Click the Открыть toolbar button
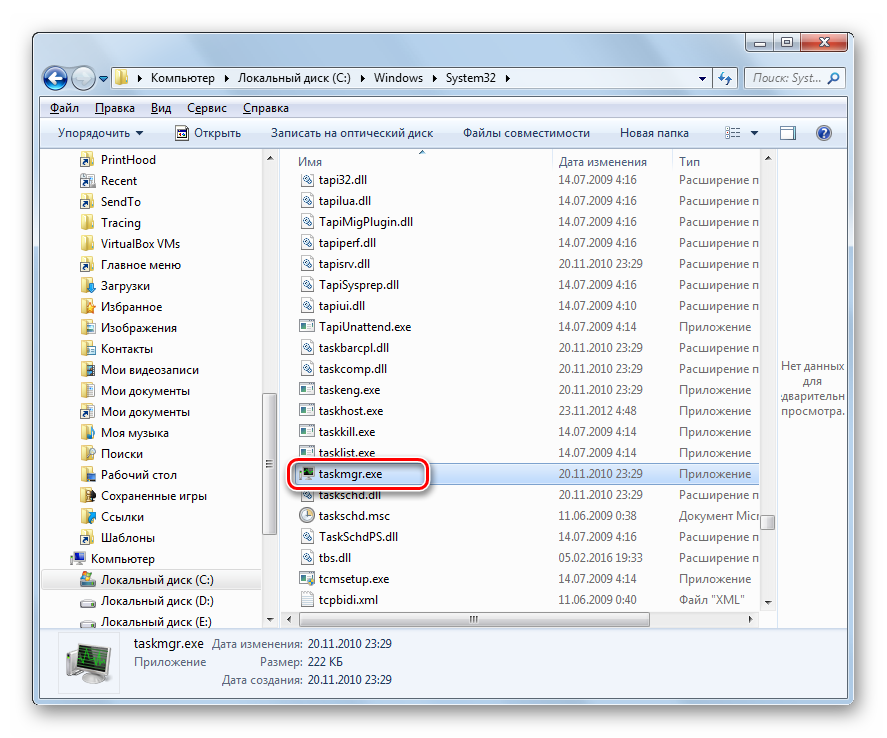 [208, 133]
